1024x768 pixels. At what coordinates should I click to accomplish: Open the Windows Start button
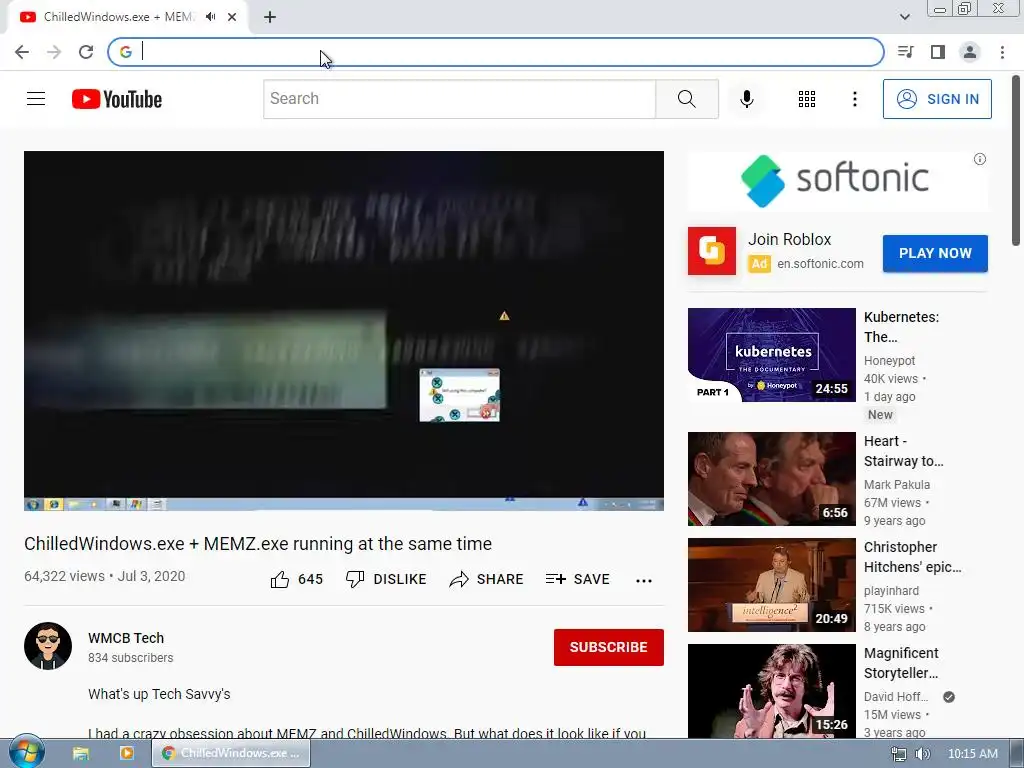pyautogui.click(x=27, y=753)
